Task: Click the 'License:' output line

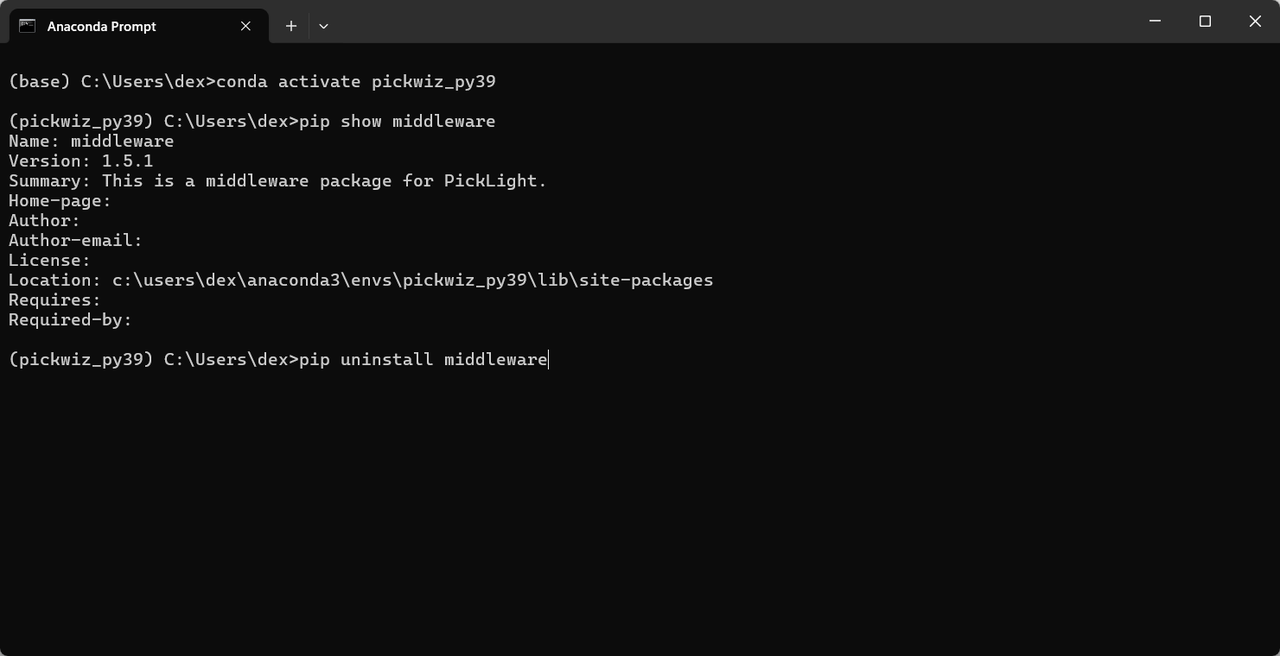Action: point(50,260)
